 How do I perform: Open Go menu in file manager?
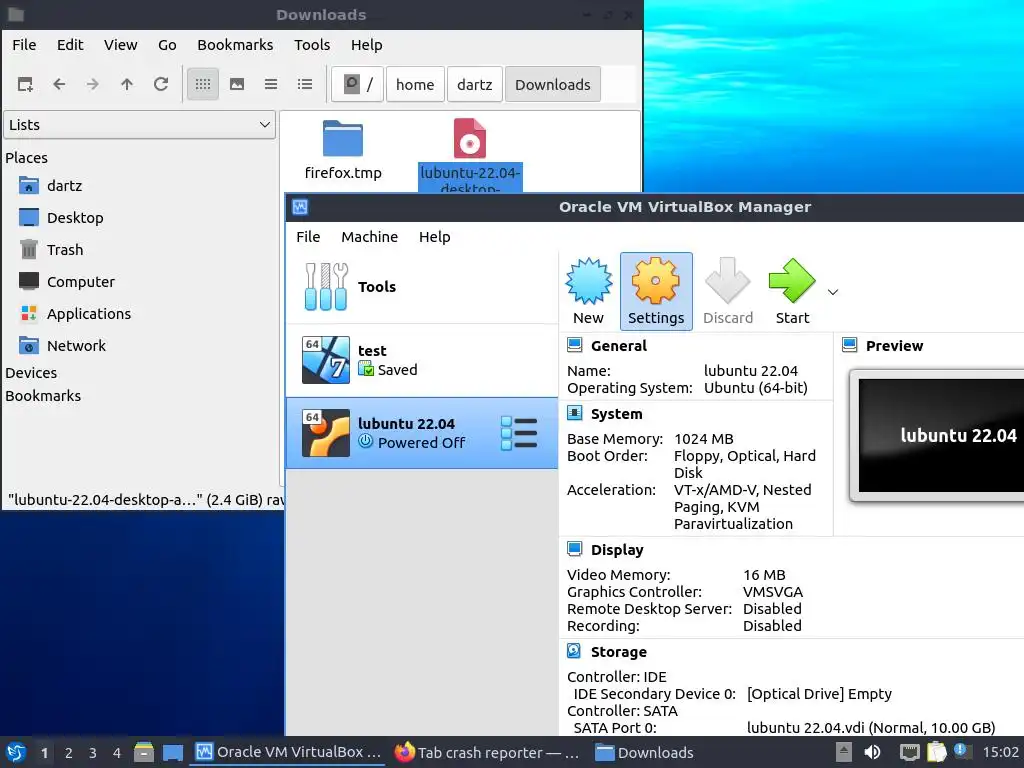[167, 44]
